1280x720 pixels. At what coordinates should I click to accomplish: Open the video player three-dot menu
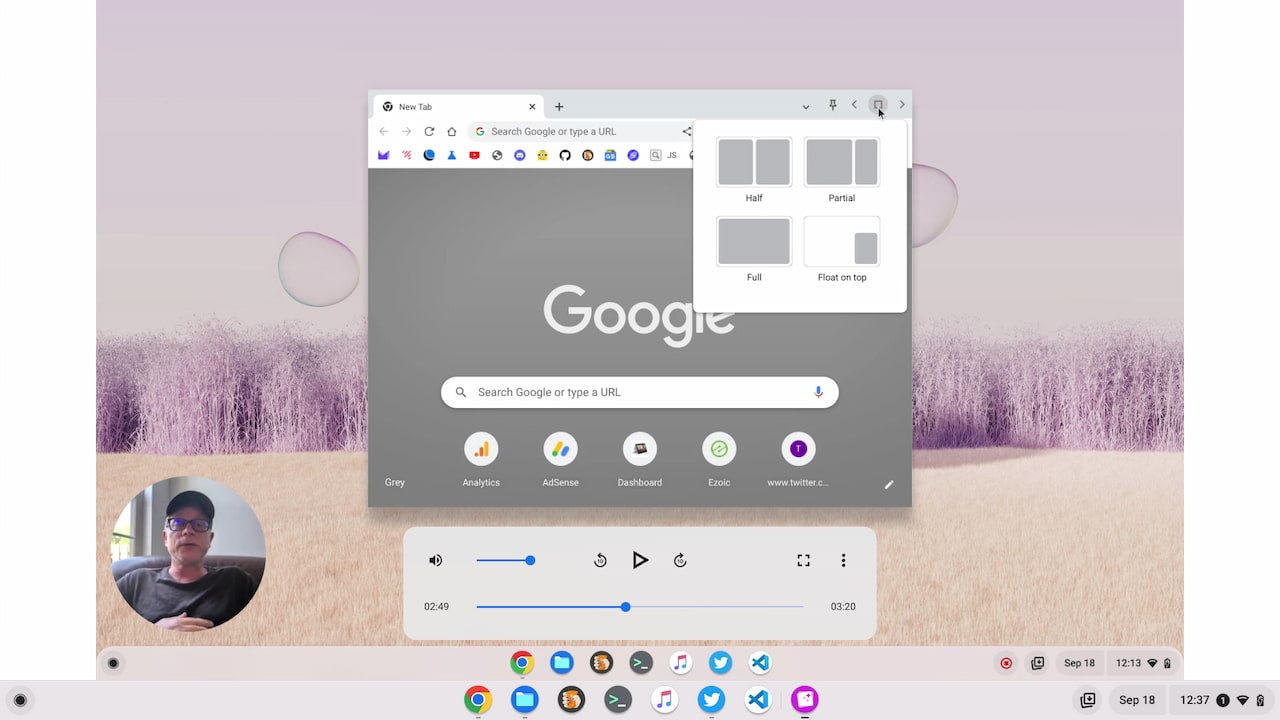pos(843,560)
